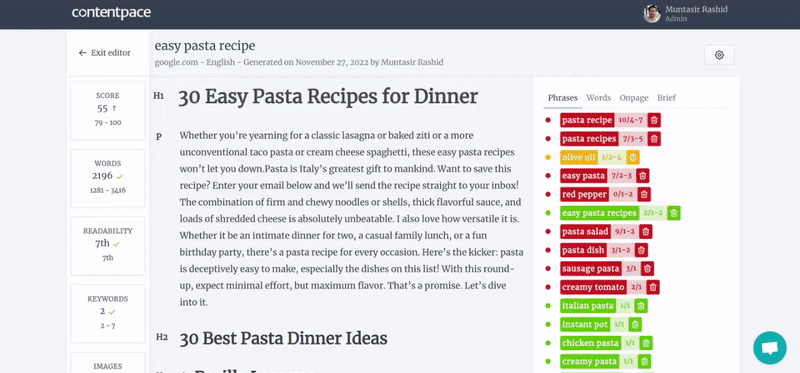Viewport: 800px width, 373px height.
Task: Open the chat support bubble
Action: pyautogui.click(x=770, y=348)
